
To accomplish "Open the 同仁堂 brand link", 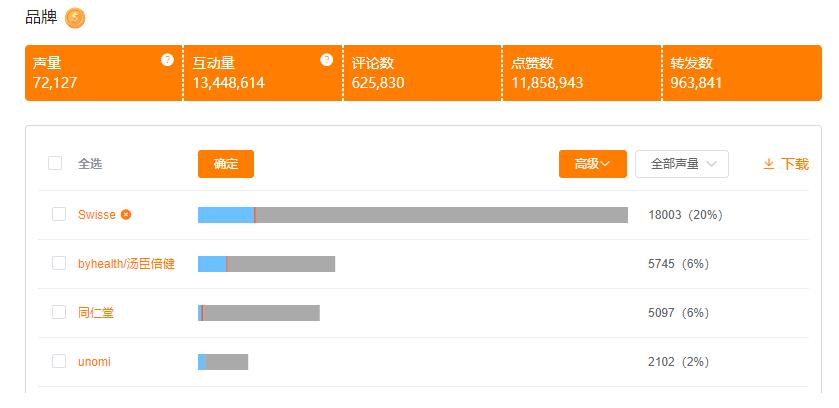I will [96, 313].
